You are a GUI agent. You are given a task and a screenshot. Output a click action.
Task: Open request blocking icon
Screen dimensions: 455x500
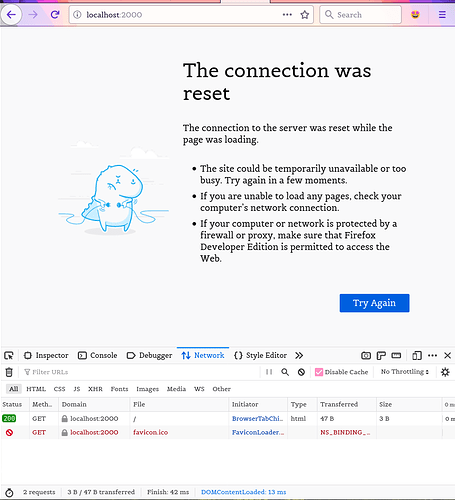point(301,372)
